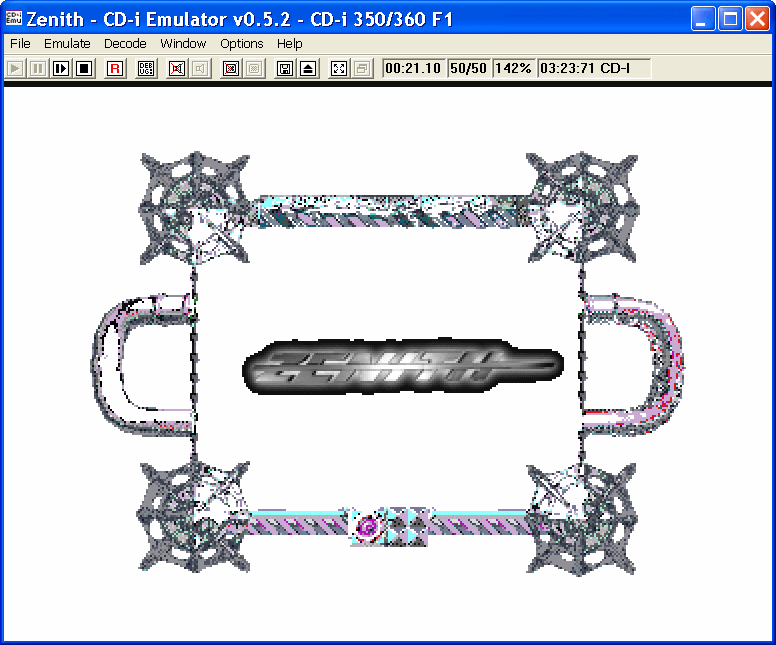
Task: Click the grayed video display icon
Action: point(254,68)
